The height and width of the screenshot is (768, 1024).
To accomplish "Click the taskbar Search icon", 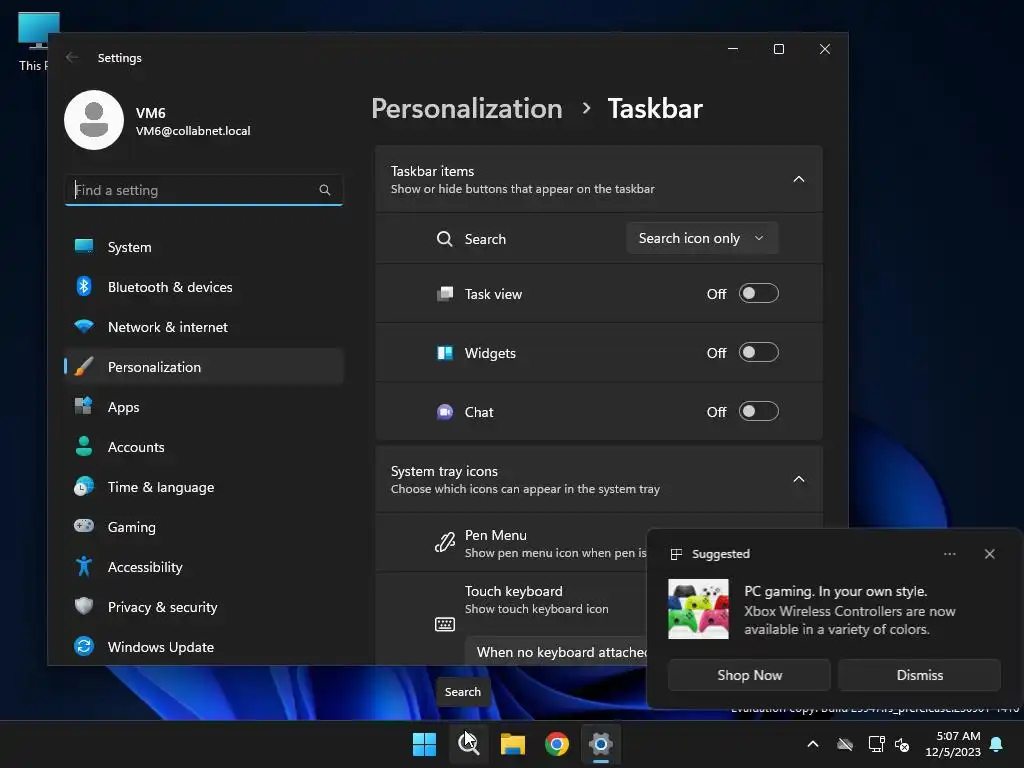I will (468, 744).
